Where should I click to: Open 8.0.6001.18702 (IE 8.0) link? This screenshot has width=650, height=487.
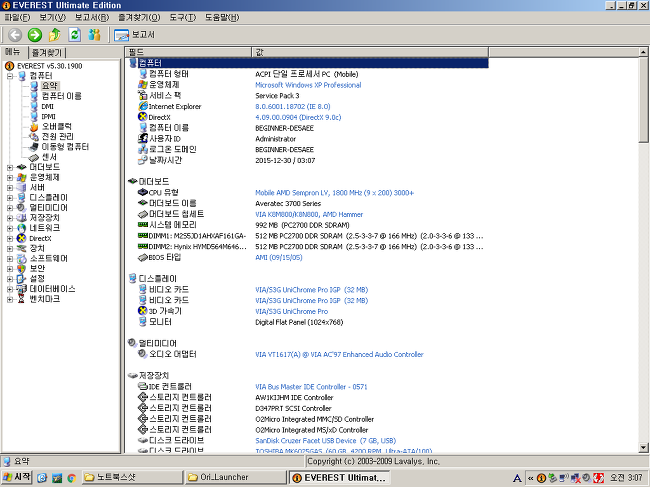coord(293,107)
